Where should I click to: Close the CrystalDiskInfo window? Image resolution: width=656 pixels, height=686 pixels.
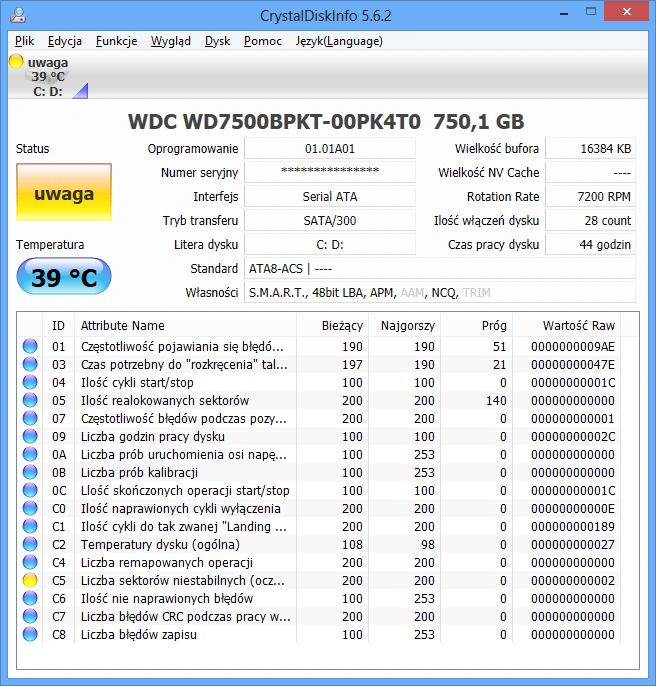[626, 11]
